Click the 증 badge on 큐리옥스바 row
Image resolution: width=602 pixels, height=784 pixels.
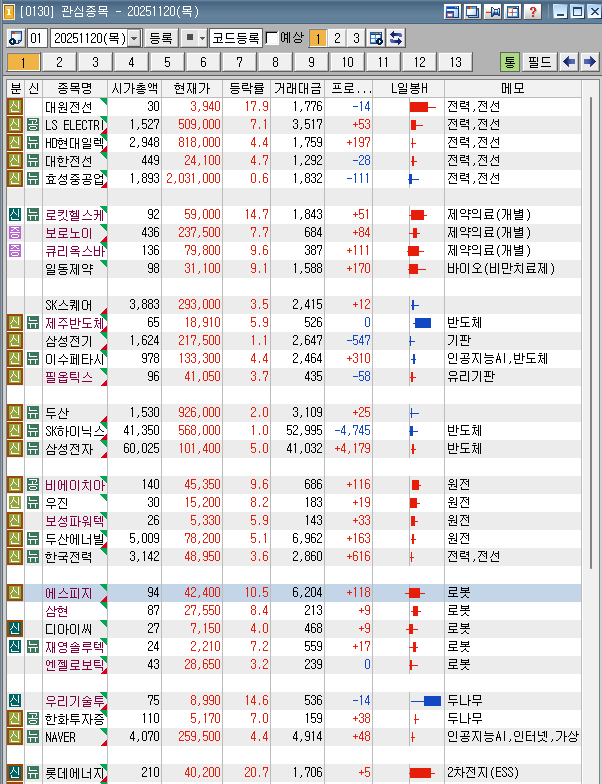[15, 250]
